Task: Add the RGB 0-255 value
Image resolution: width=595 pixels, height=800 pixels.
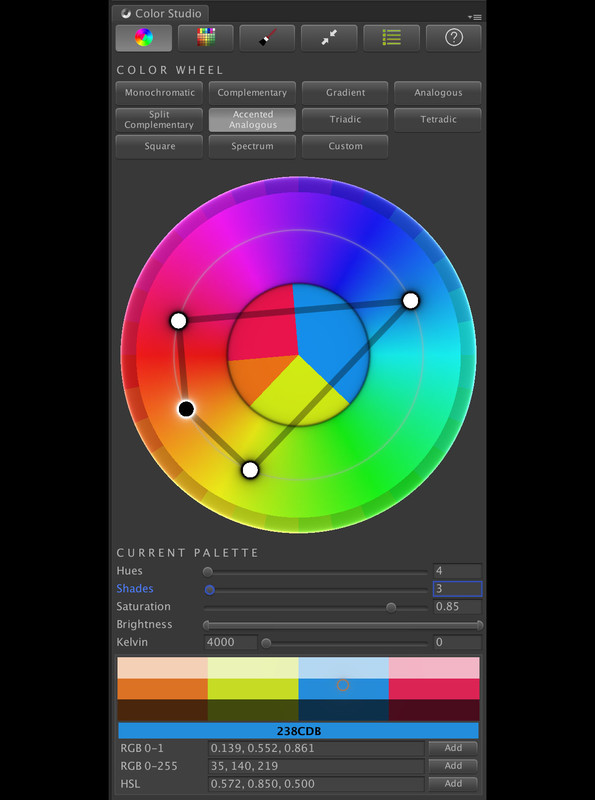Action: [453, 766]
